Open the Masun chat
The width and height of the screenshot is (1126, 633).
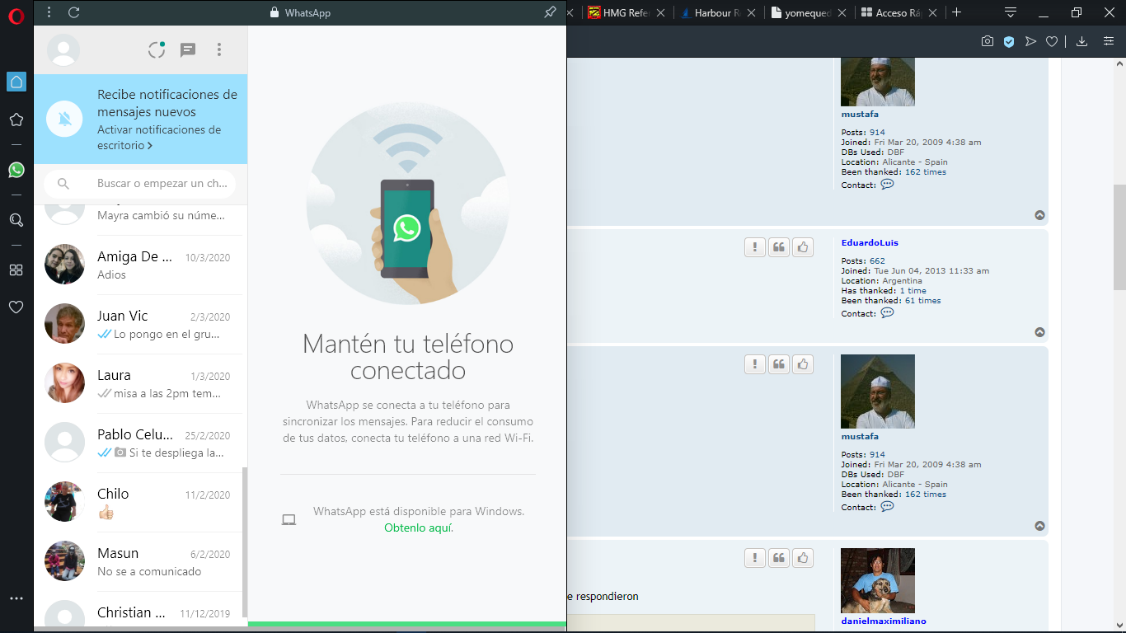[x=141, y=562]
